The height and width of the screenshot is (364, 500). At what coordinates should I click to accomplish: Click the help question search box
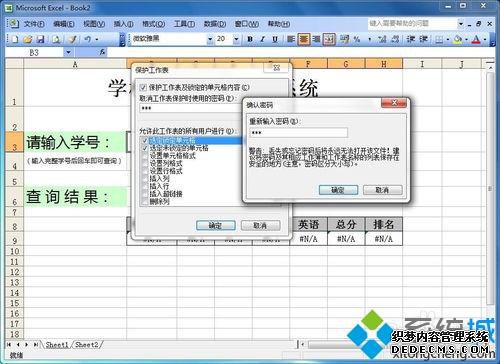[413, 24]
